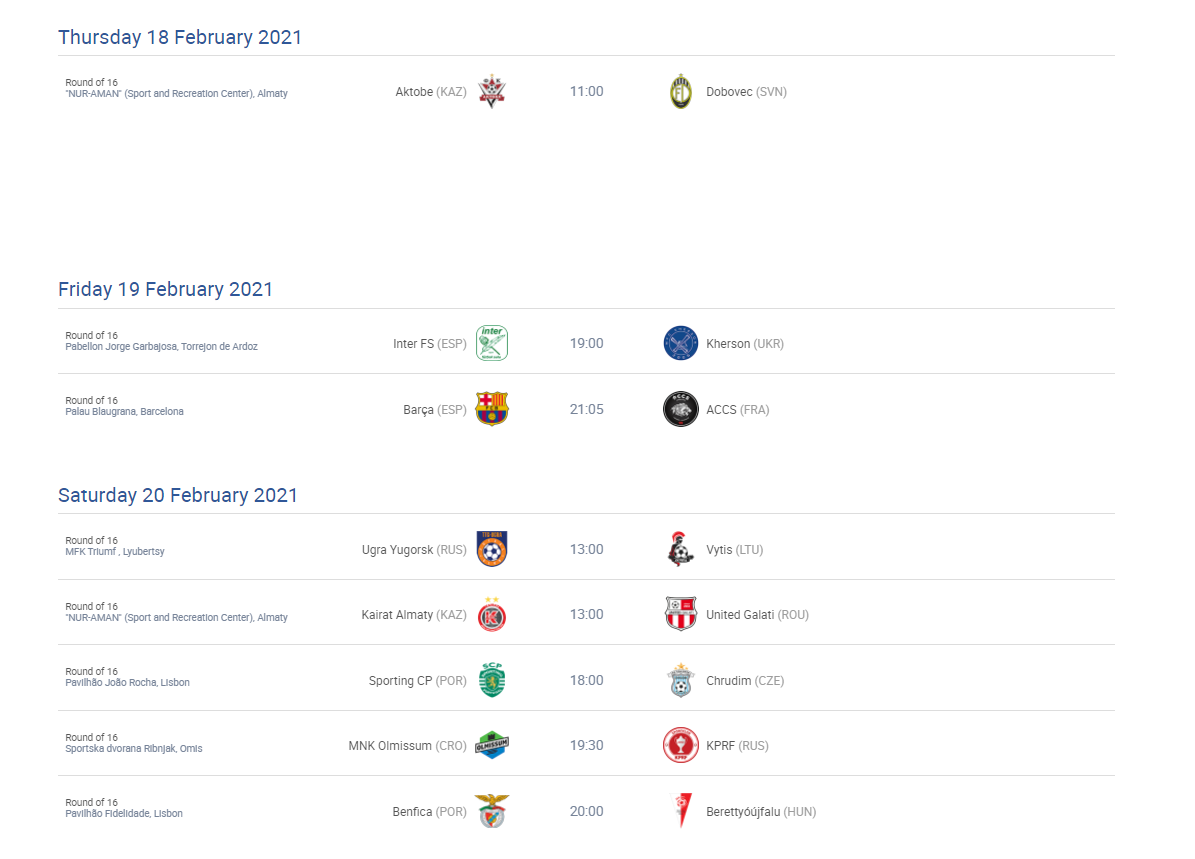Viewport: 1195px width, 859px height.
Task: Click the Berettyóújfalu team name
Action: point(743,812)
